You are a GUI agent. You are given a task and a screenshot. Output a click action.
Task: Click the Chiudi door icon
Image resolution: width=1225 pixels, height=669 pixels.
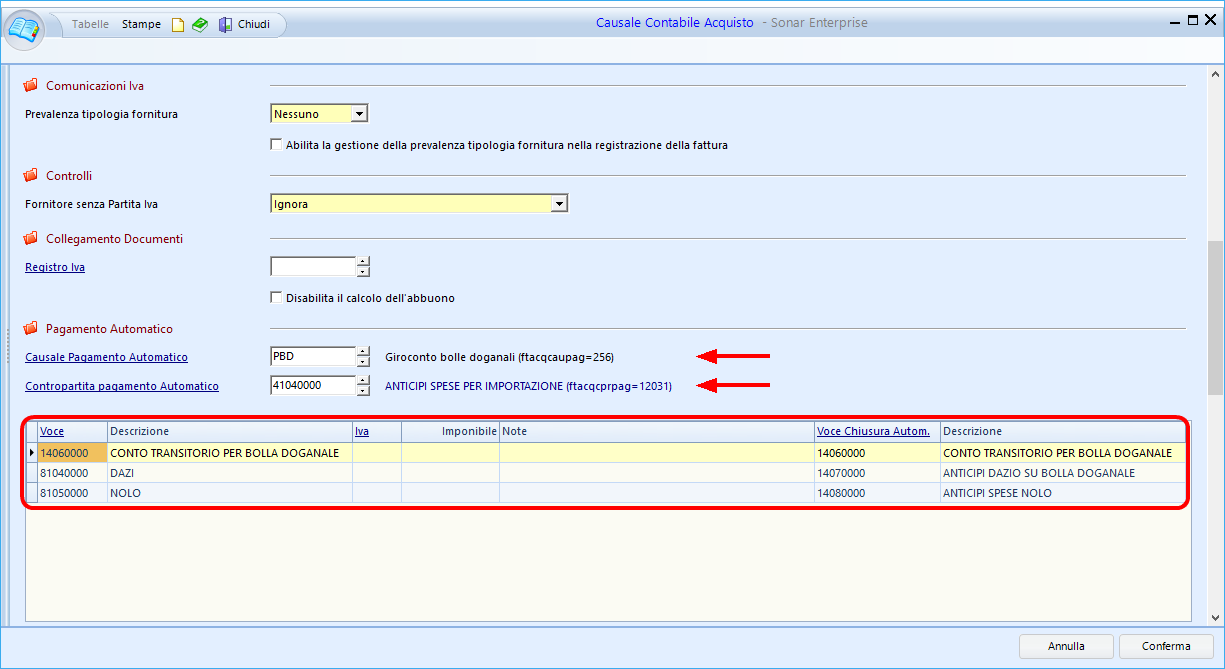225,25
